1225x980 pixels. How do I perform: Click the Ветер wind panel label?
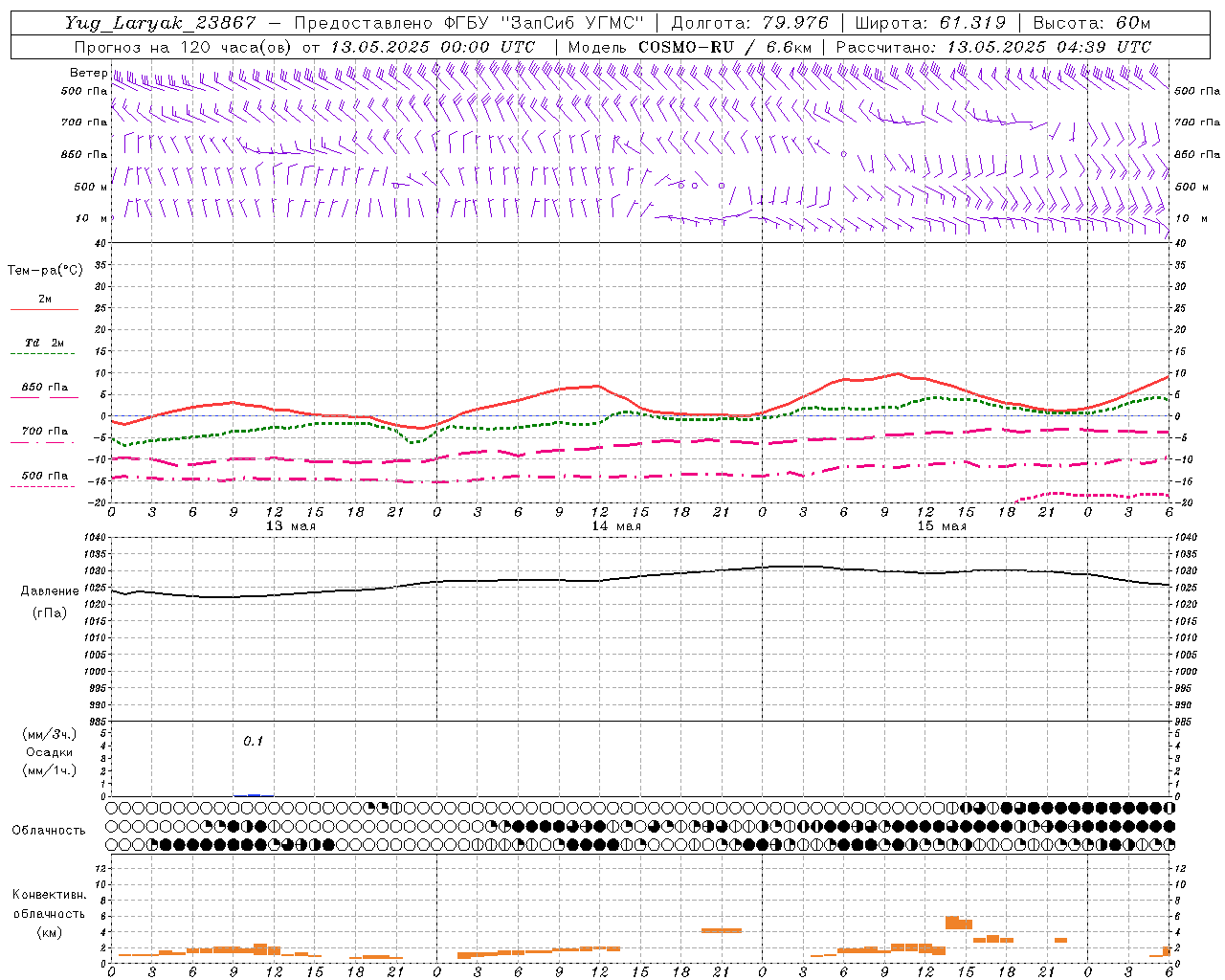(89, 73)
